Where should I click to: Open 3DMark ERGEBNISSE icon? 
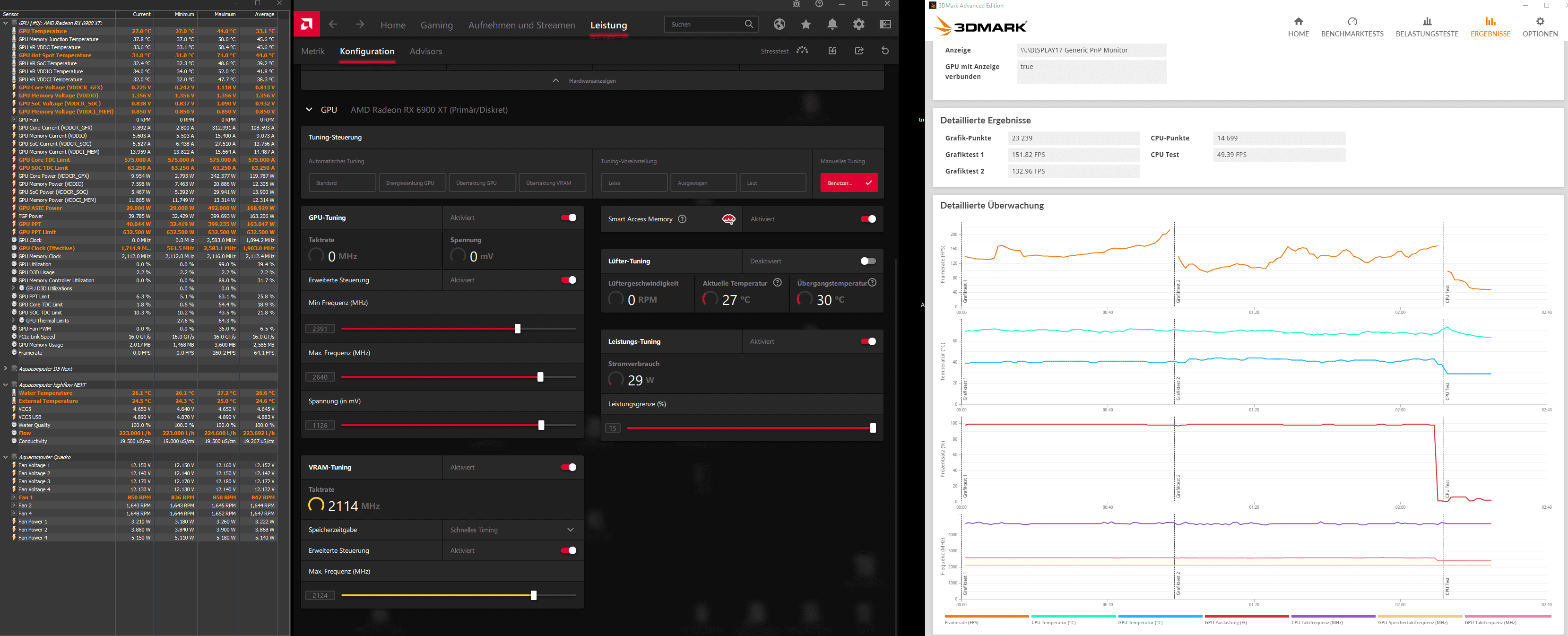(x=1490, y=21)
